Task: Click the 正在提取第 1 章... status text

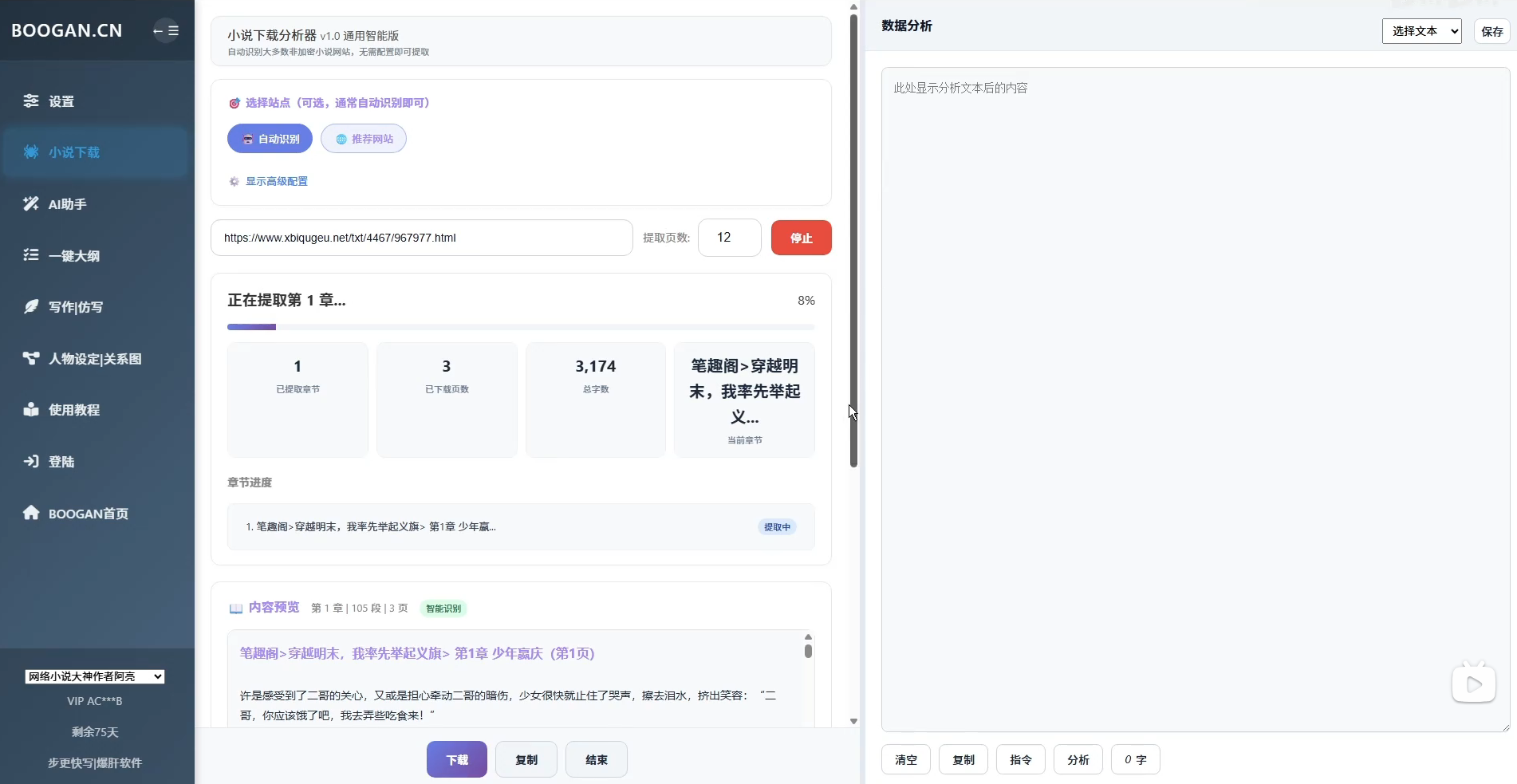Action: click(x=286, y=301)
